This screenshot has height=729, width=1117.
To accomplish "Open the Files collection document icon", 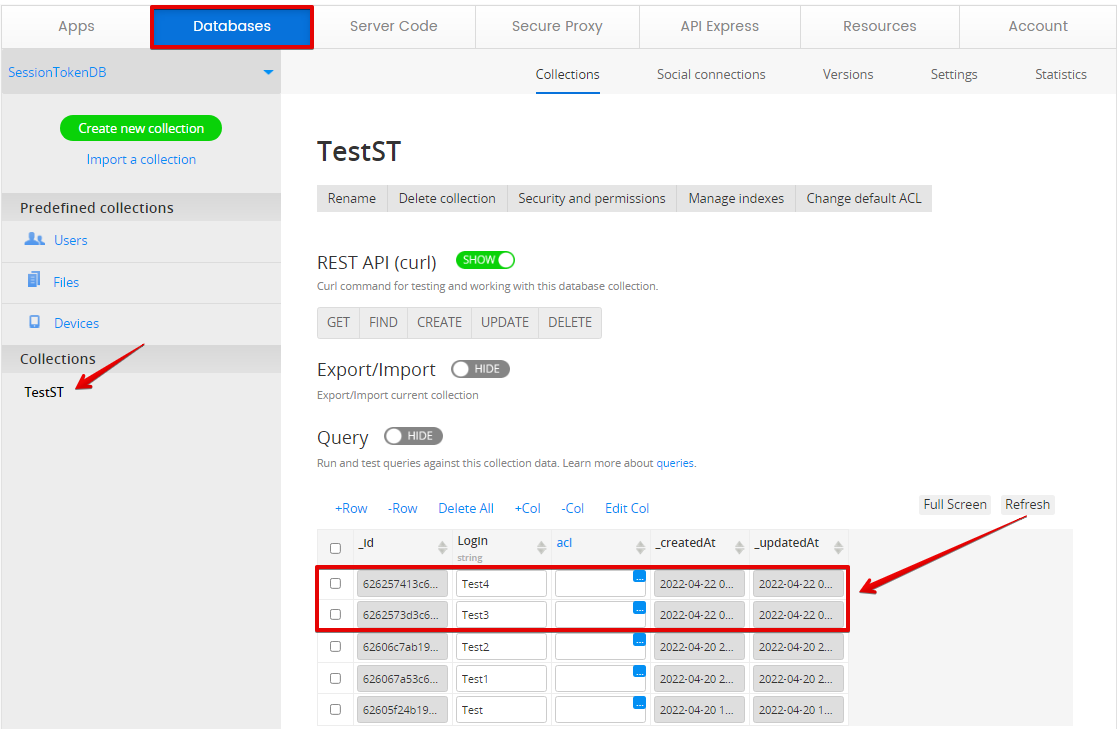I will (x=33, y=279).
